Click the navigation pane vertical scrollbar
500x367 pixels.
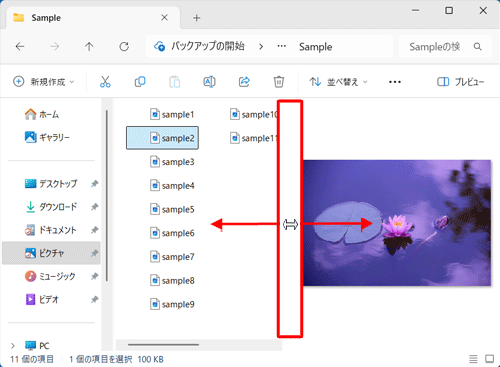tap(107, 195)
